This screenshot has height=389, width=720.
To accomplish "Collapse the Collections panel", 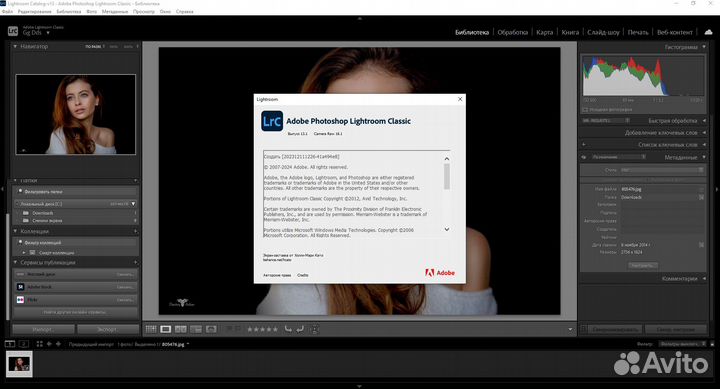I will 15,231.
